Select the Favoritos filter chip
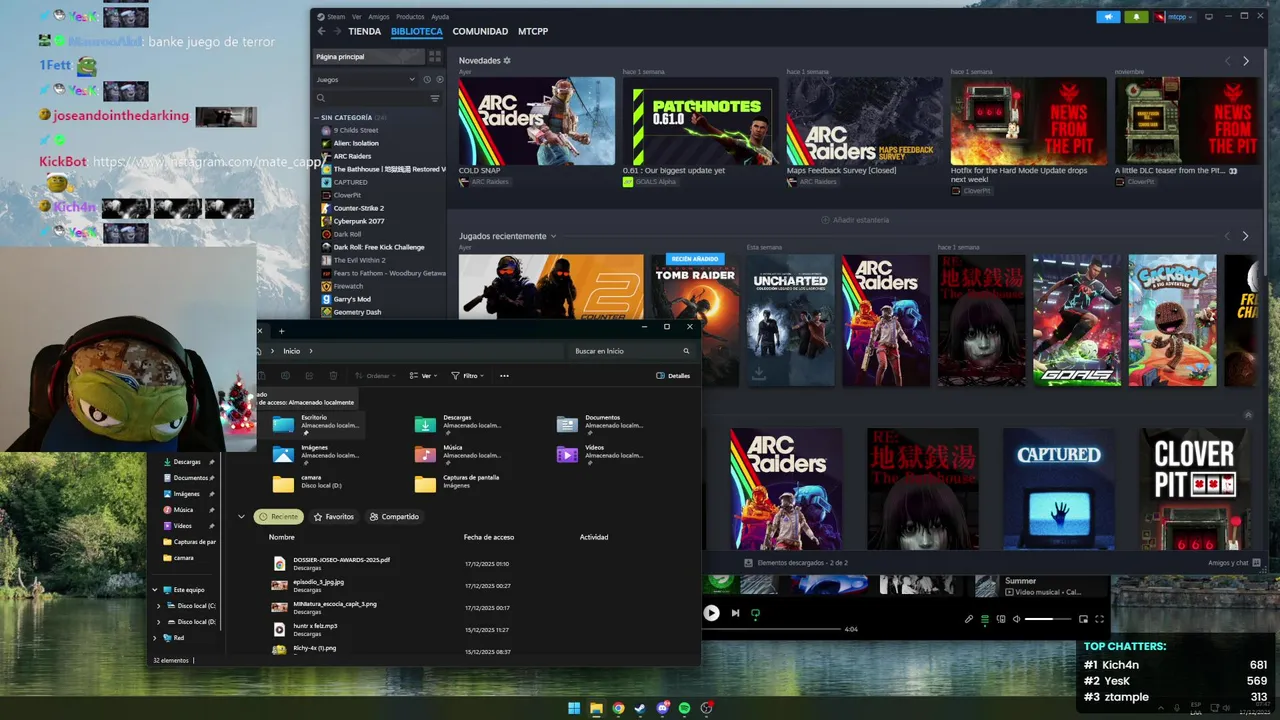The width and height of the screenshot is (1280, 720). pos(334,517)
